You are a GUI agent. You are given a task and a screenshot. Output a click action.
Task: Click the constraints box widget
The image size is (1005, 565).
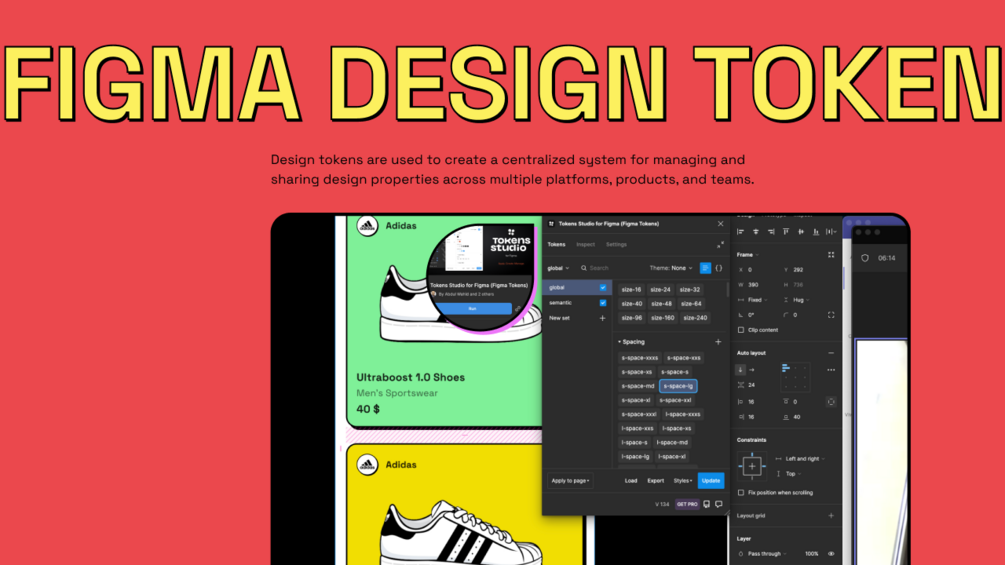pos(752,467)
